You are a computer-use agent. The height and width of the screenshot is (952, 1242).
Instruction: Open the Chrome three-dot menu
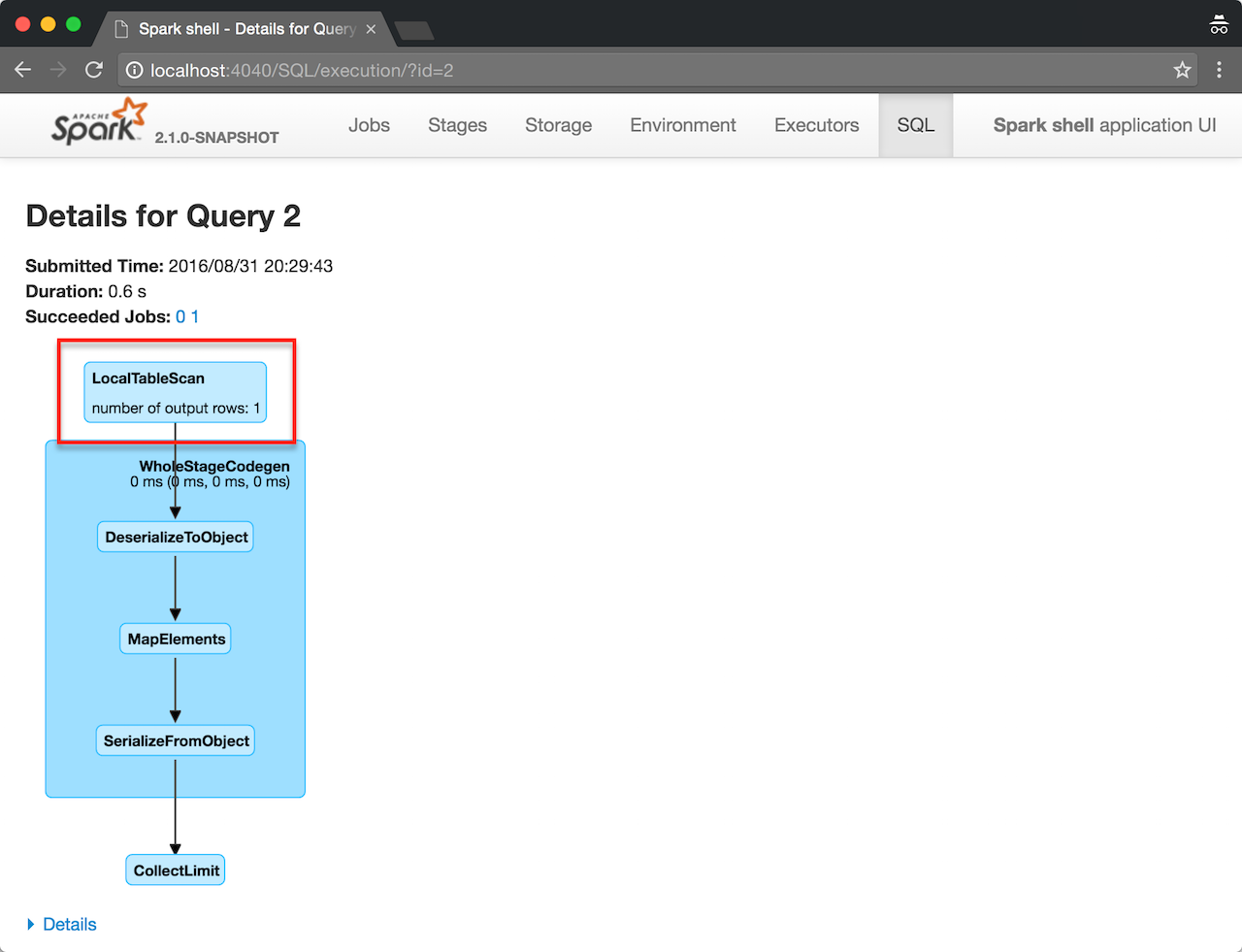[x=1219, y=70]
